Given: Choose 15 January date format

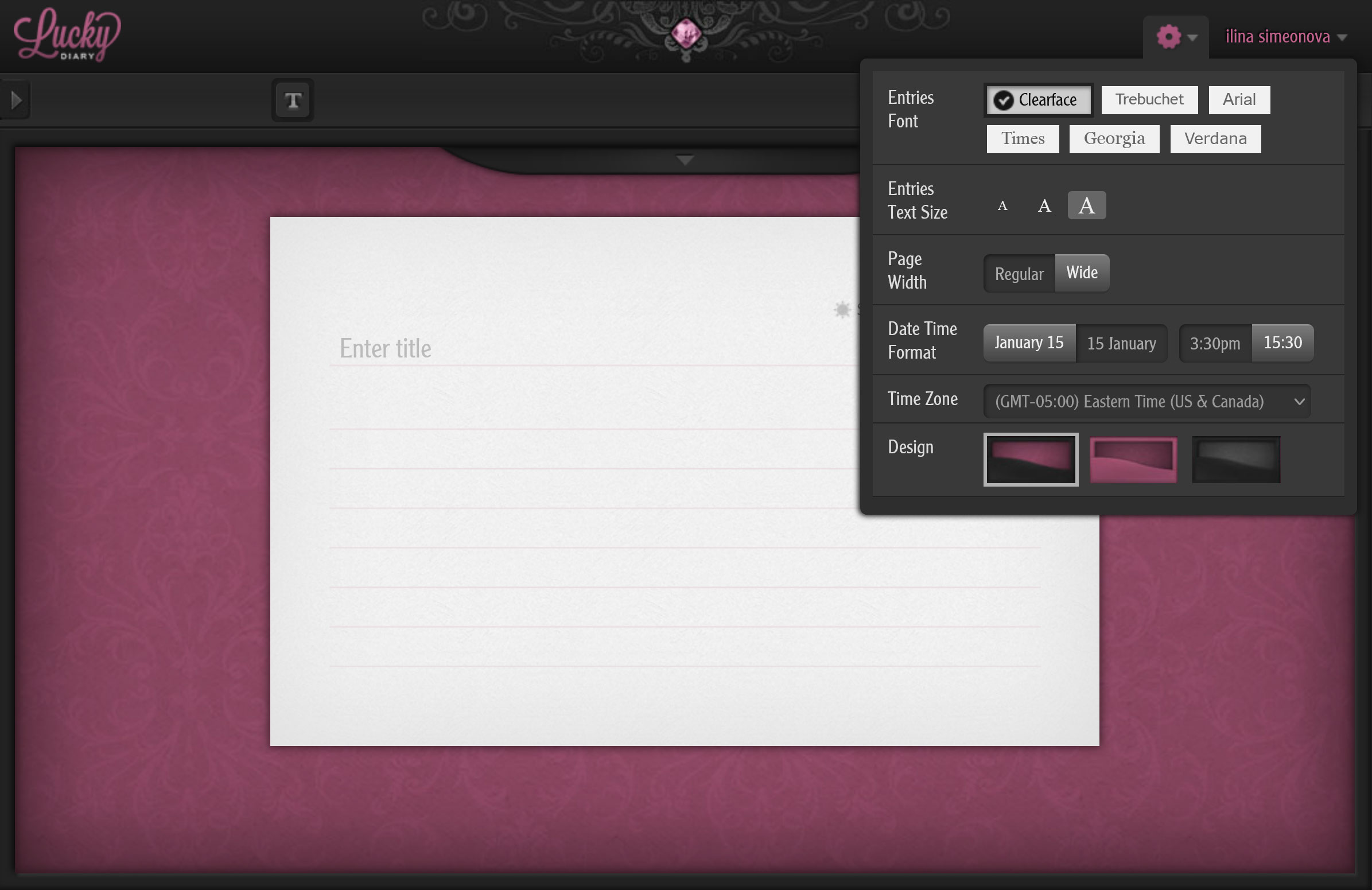Looking at the screenshot, I should 1121,344.
